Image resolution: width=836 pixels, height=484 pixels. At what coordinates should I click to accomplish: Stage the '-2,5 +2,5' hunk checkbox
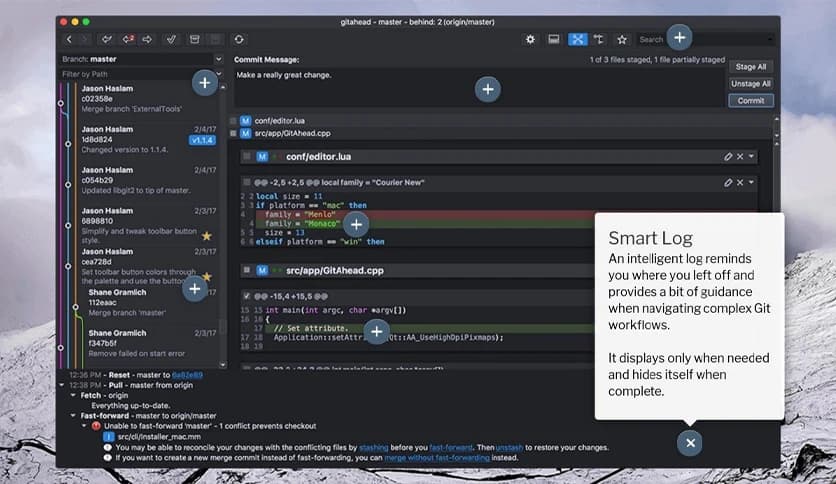246,182
